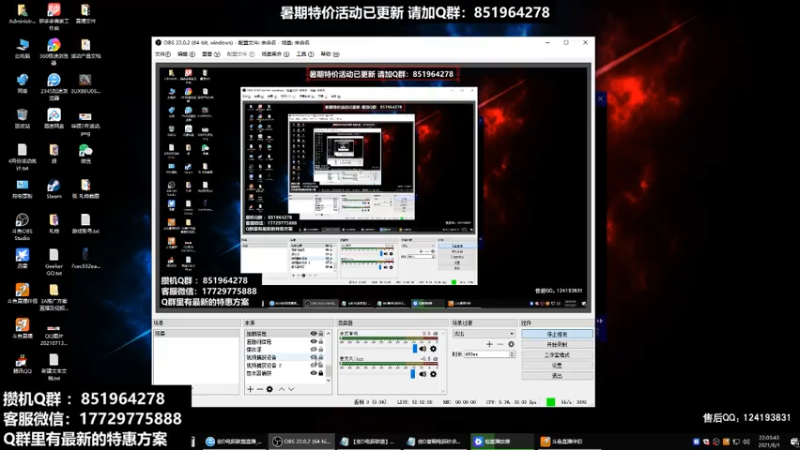Screen dimensions: 800x450
Task: Move selected source down with chevron
Action: 291,389
